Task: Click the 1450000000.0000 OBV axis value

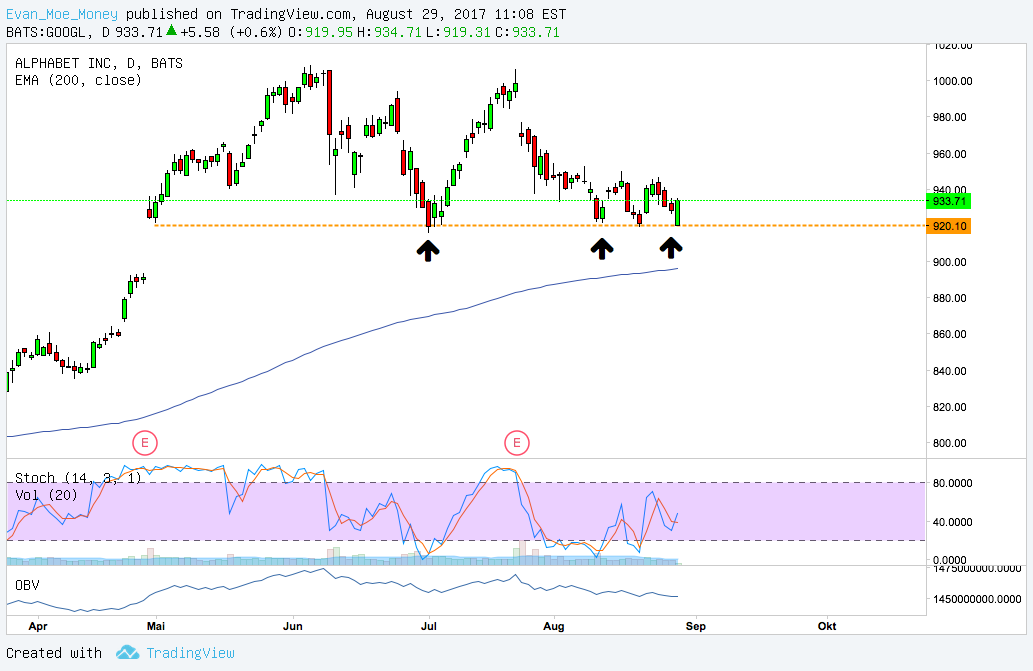Action: pos(977,599)
